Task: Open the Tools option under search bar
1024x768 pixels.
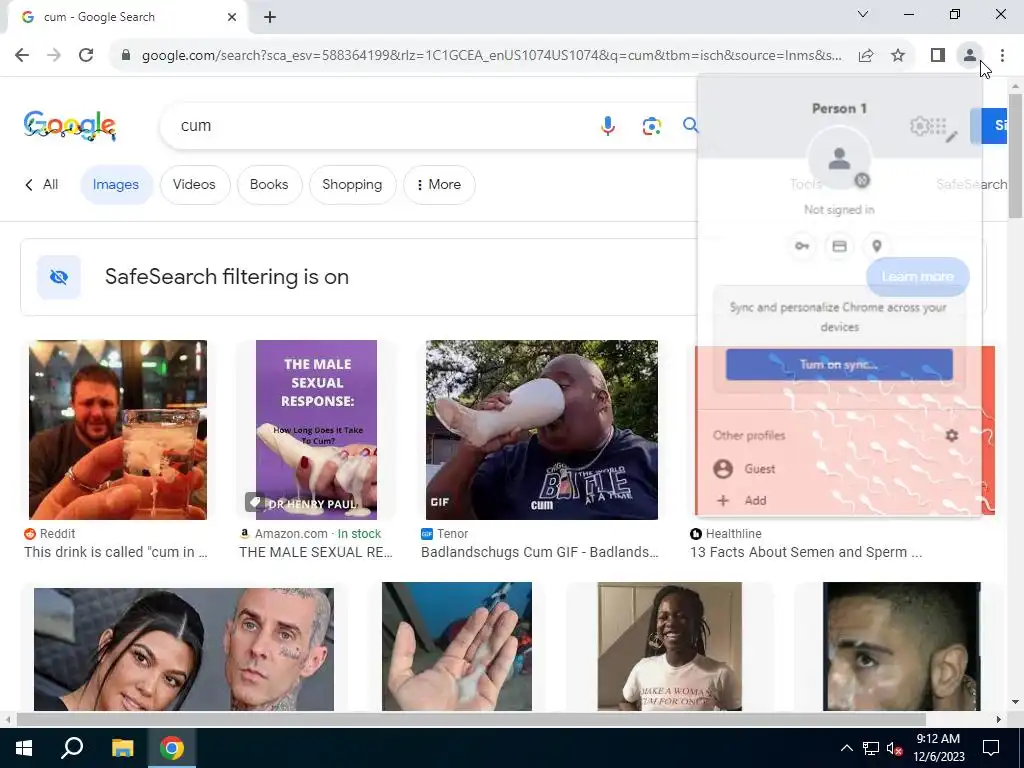Action: coord(806,185)
